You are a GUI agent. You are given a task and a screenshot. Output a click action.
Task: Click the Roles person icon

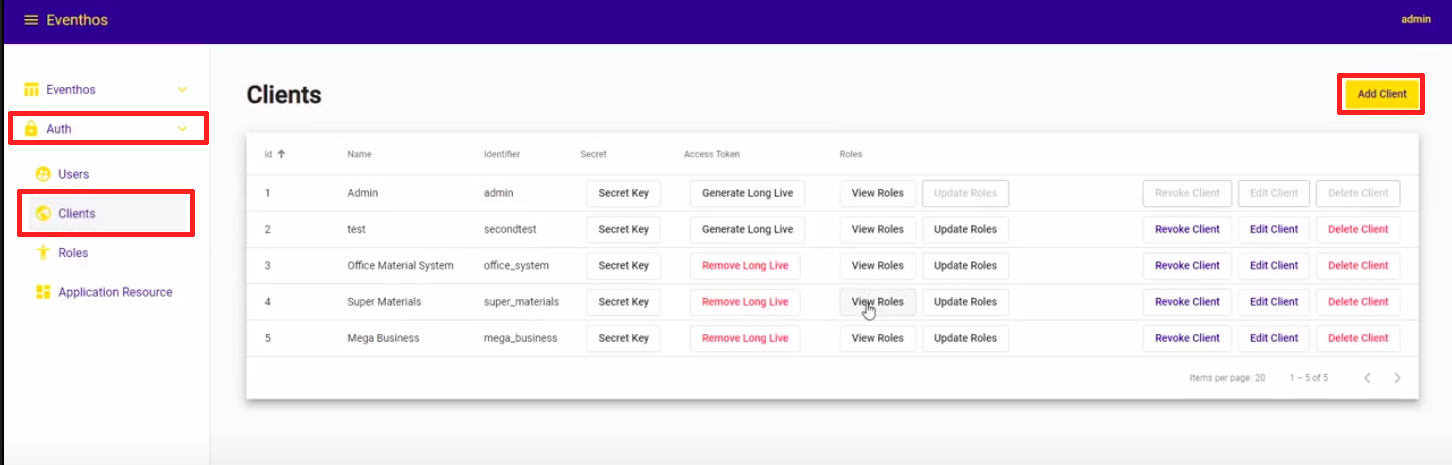tap(43, 253)
